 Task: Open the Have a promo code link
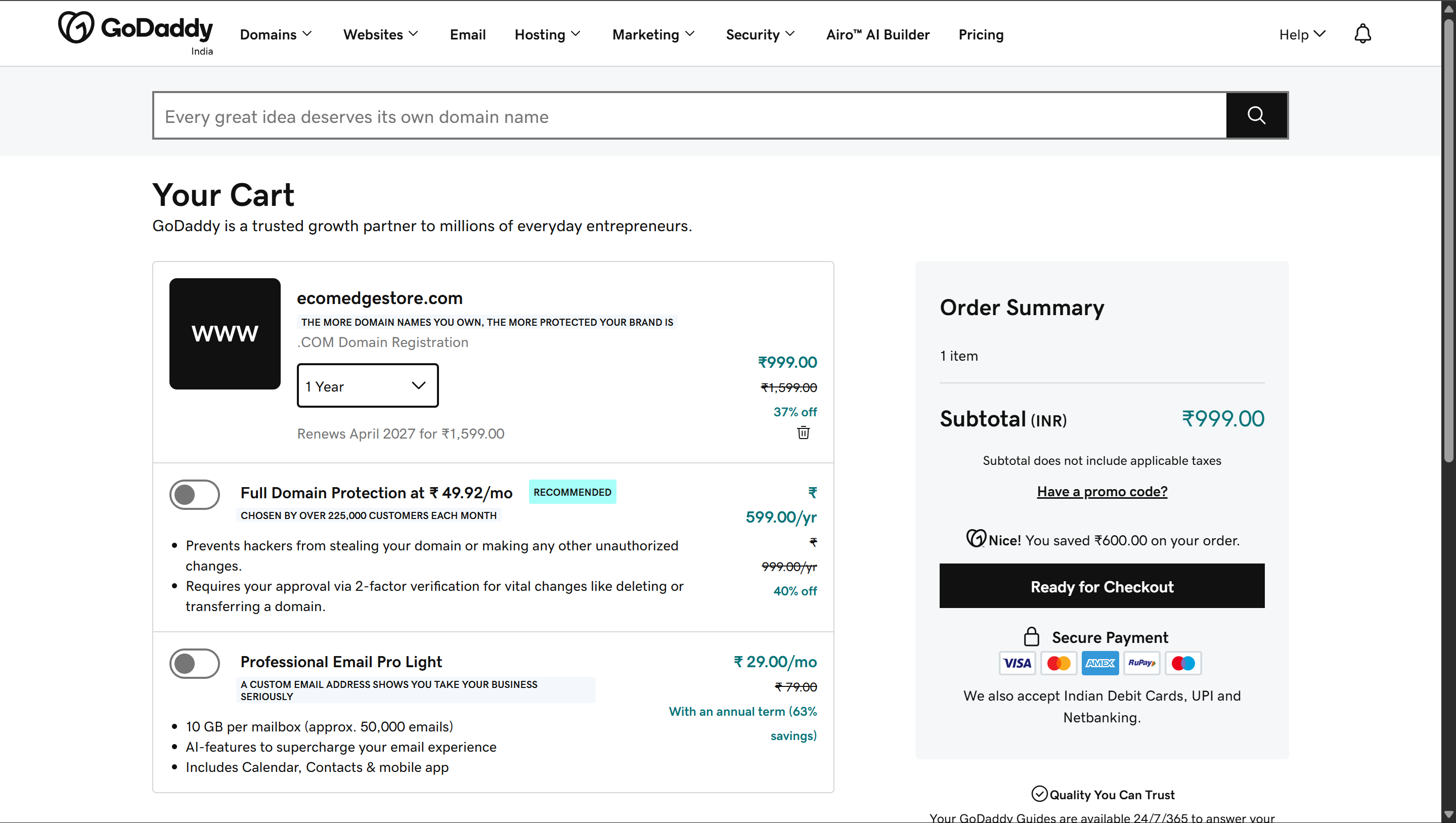pyautogui.click(x=1101, y=491)
